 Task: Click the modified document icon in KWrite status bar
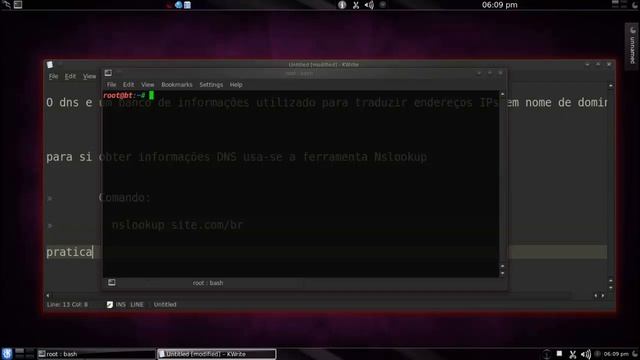coord(110,304)
